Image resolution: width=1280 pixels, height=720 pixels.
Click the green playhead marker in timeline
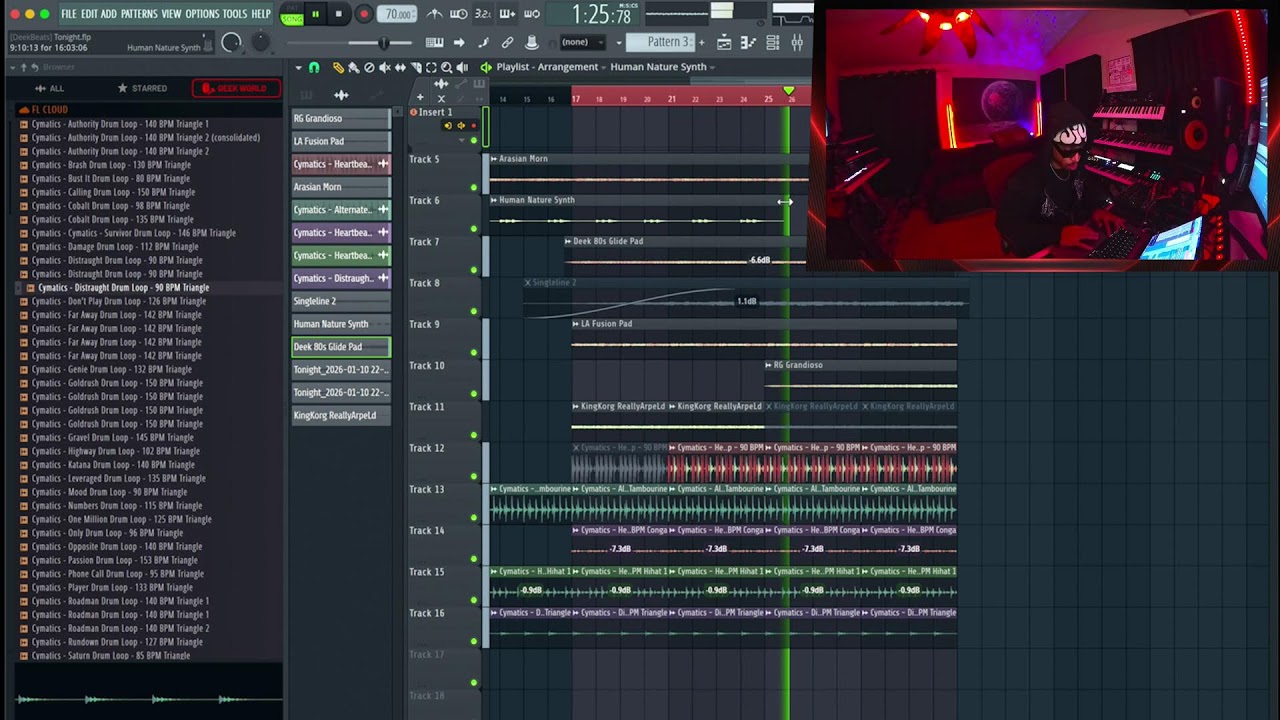(x=789, y=92)
